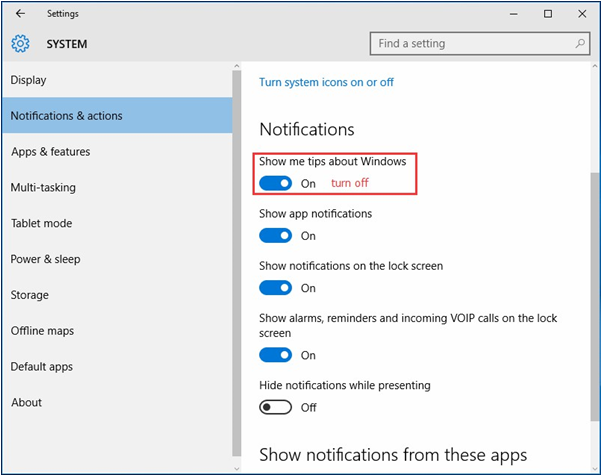Open Default apps settings
The height and width of the screenshot is (475, 601).
[117, 367]
